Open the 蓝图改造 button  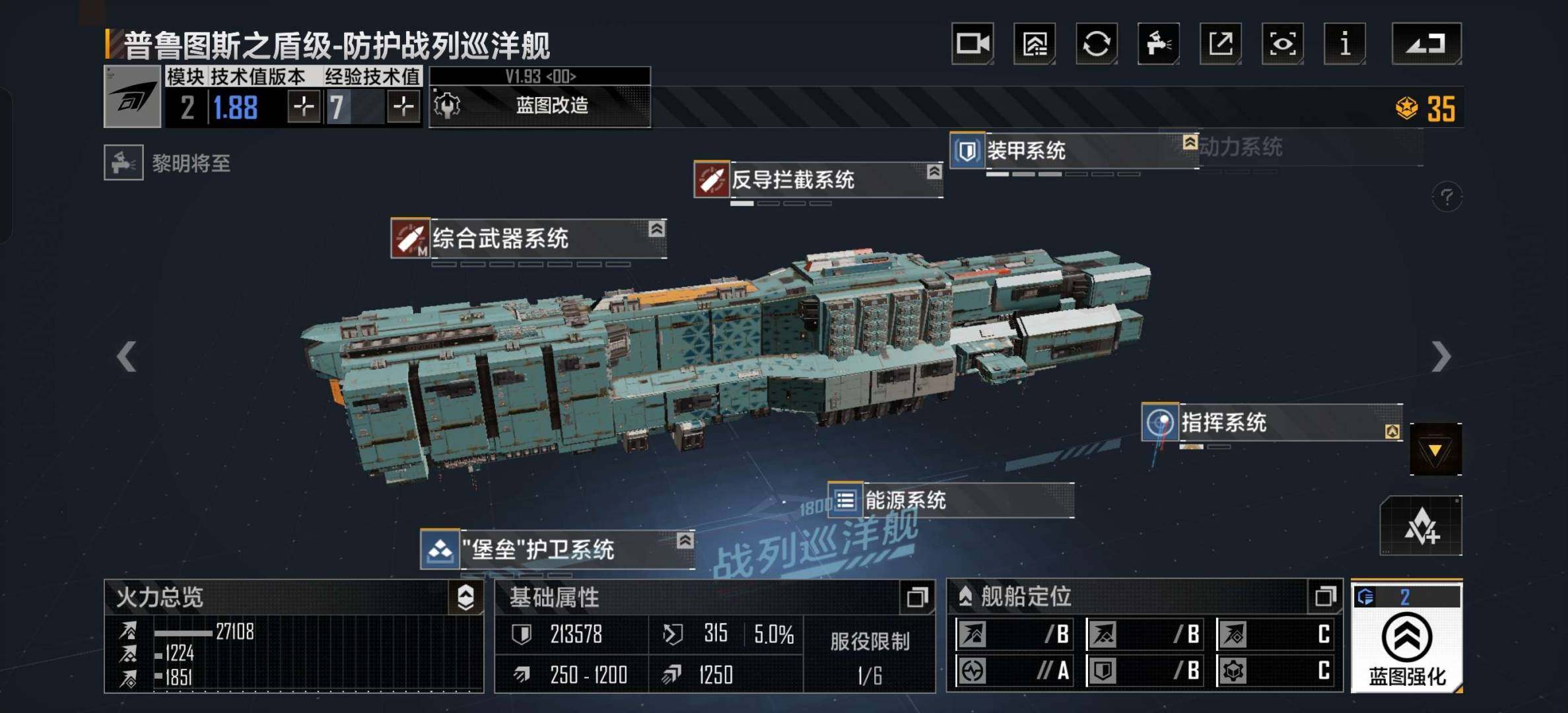[540, 106]
